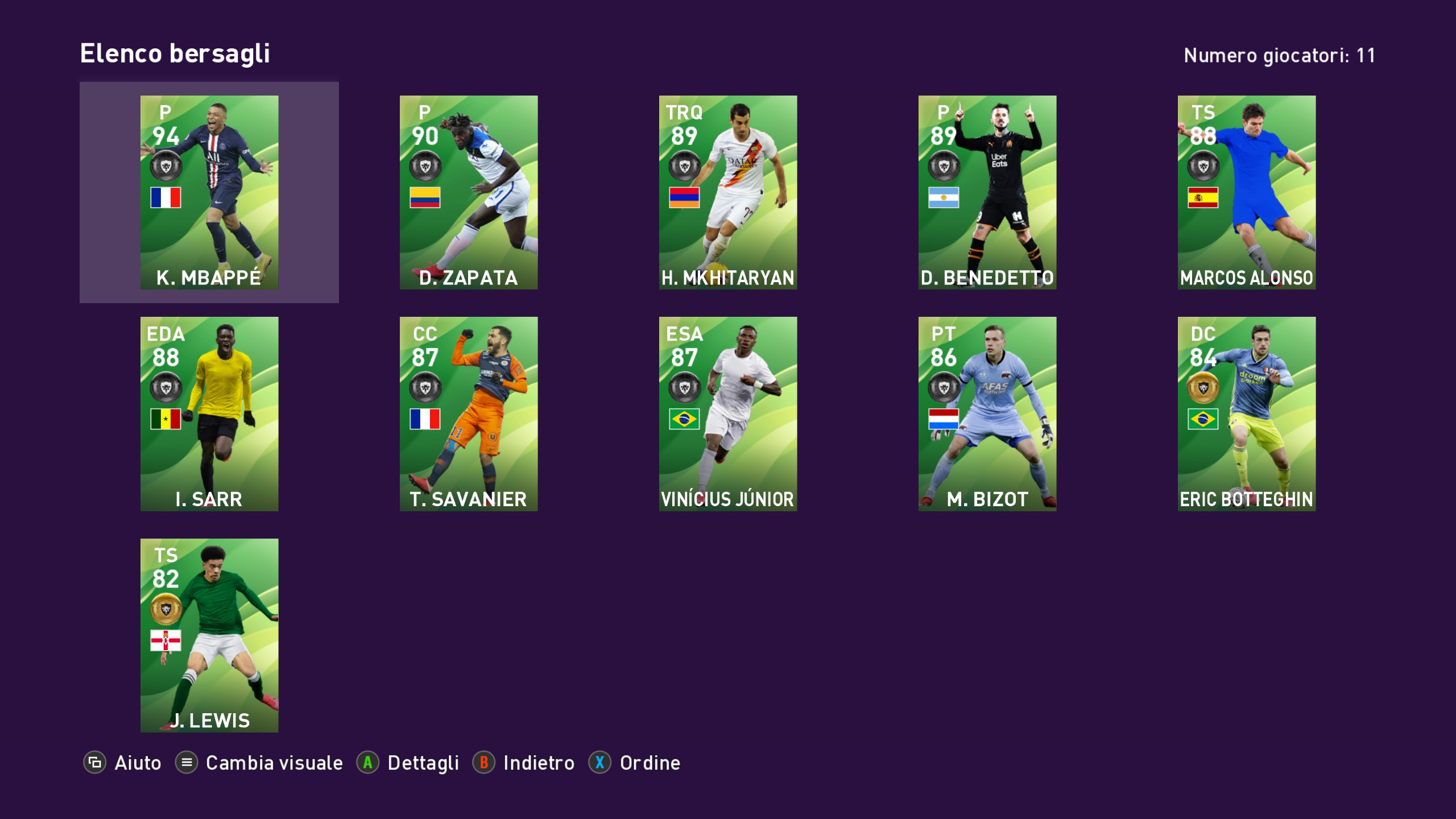Choose the Marcos Alonso player card
The width and height of the screenshot is (1456, 819).
[1247, 192]
